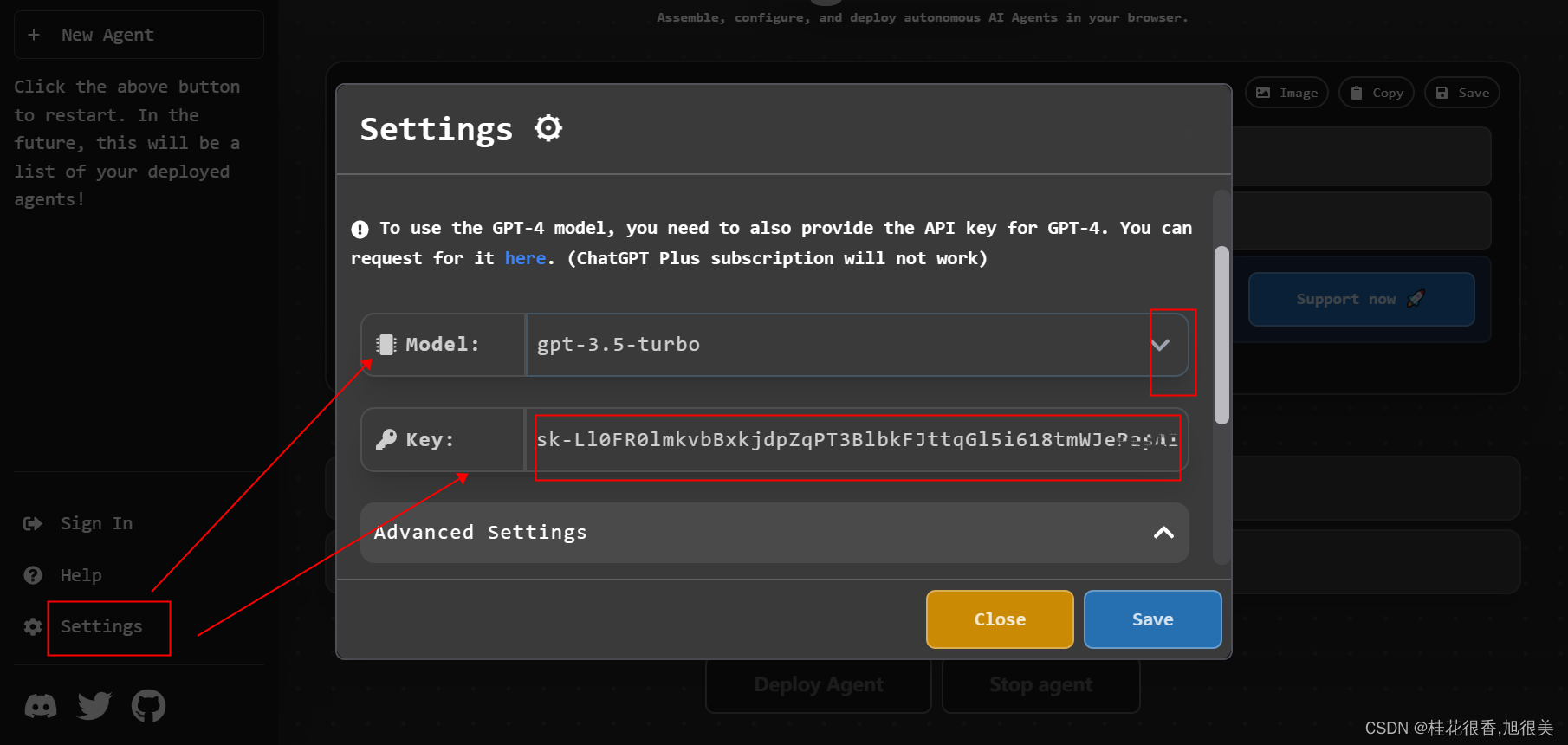Viewport: 1568px width, 745px height.
Task: Click the Advanced Settings chevron up icon
Action: tap(1163, 533)
